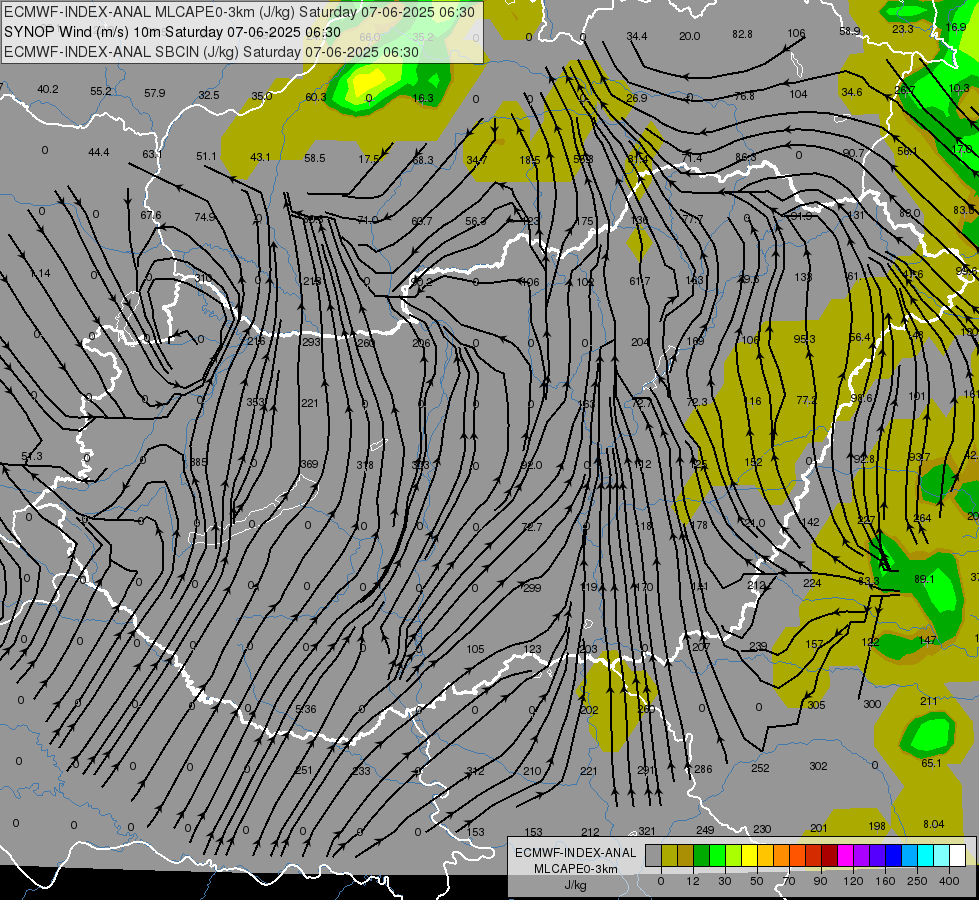
Task: Click the 'J/kg' unit label in legend
Action: pos(575,884)
